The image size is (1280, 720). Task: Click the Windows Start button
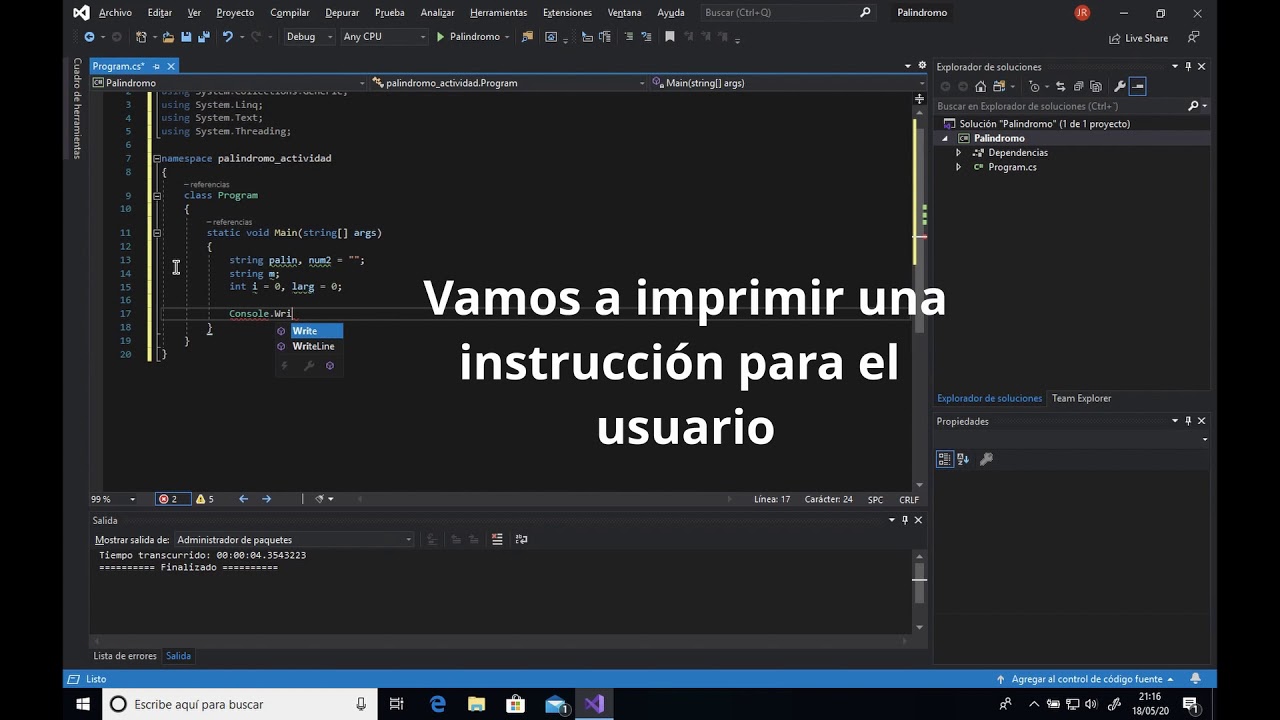(x=83, y=704)
